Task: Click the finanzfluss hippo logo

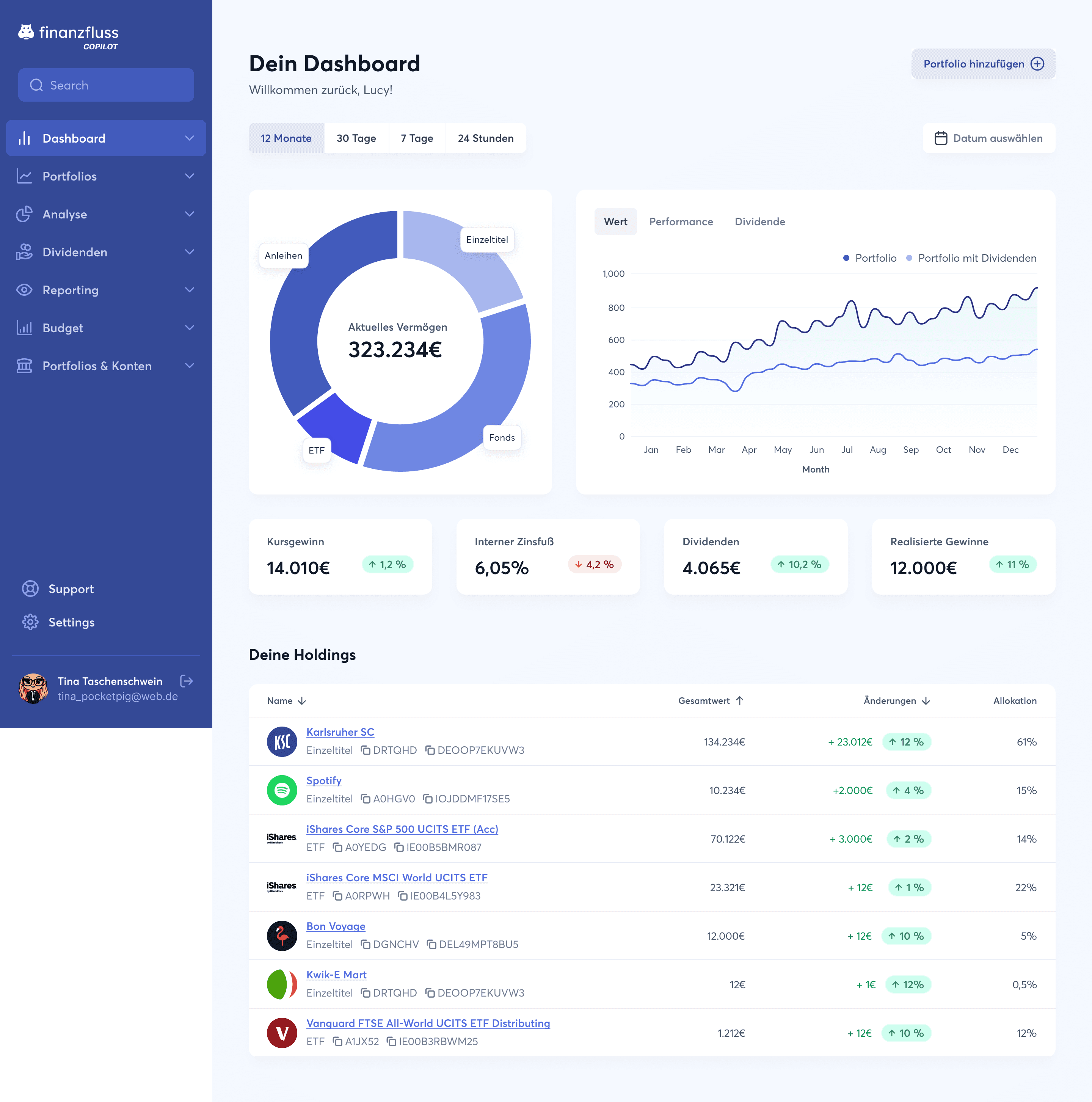Action: click(x=26, y=31)
